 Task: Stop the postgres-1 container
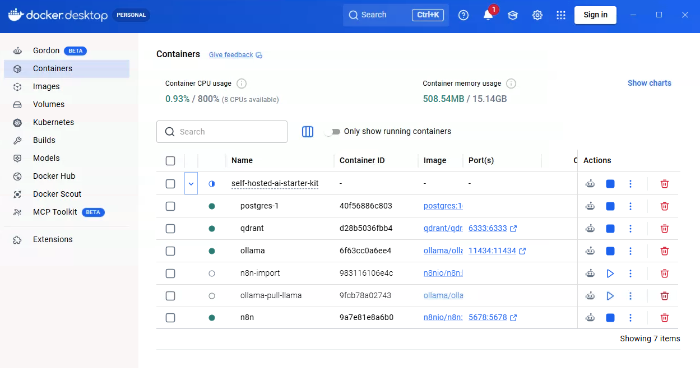(610, 206)
